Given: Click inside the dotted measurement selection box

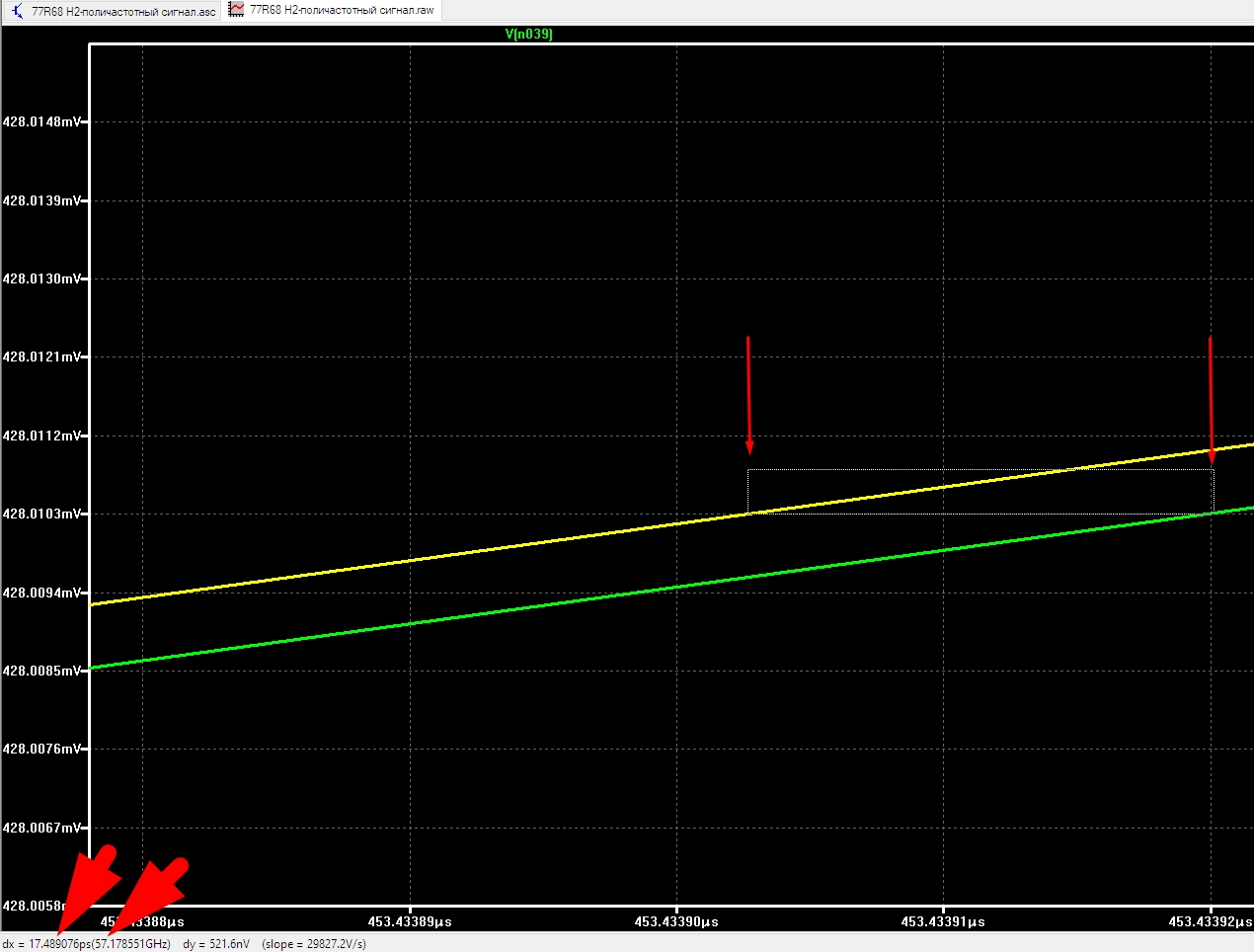Looking at the screenshot, I should (980, 491).
